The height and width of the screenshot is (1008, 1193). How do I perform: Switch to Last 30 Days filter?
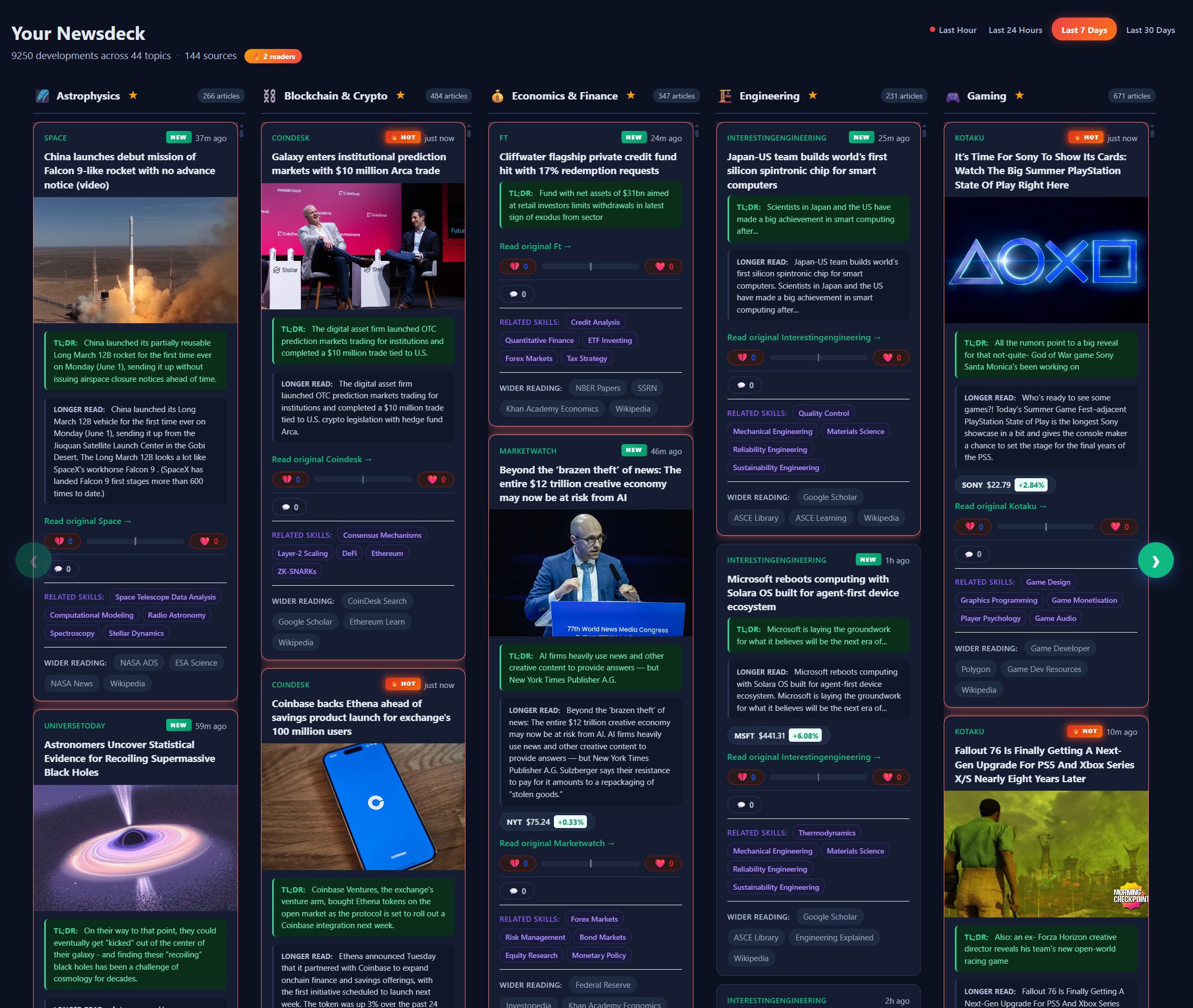pos(1150,30)
